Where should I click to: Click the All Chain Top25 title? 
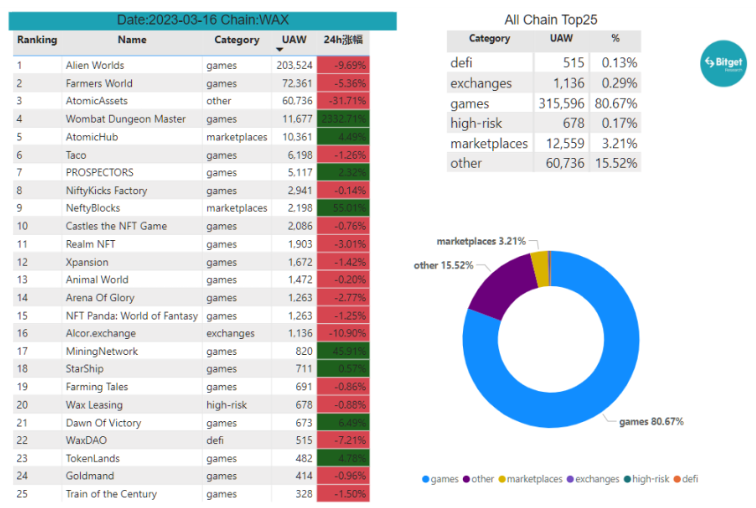click(551, 20)
